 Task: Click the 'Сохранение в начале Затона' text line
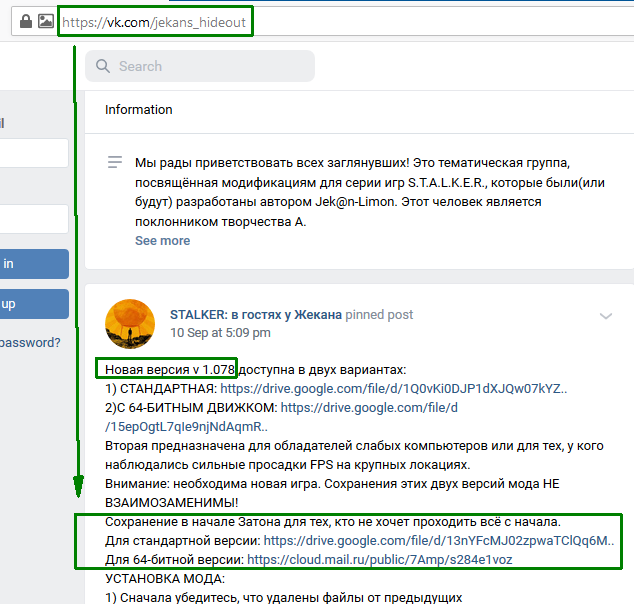tap(333, 522)
